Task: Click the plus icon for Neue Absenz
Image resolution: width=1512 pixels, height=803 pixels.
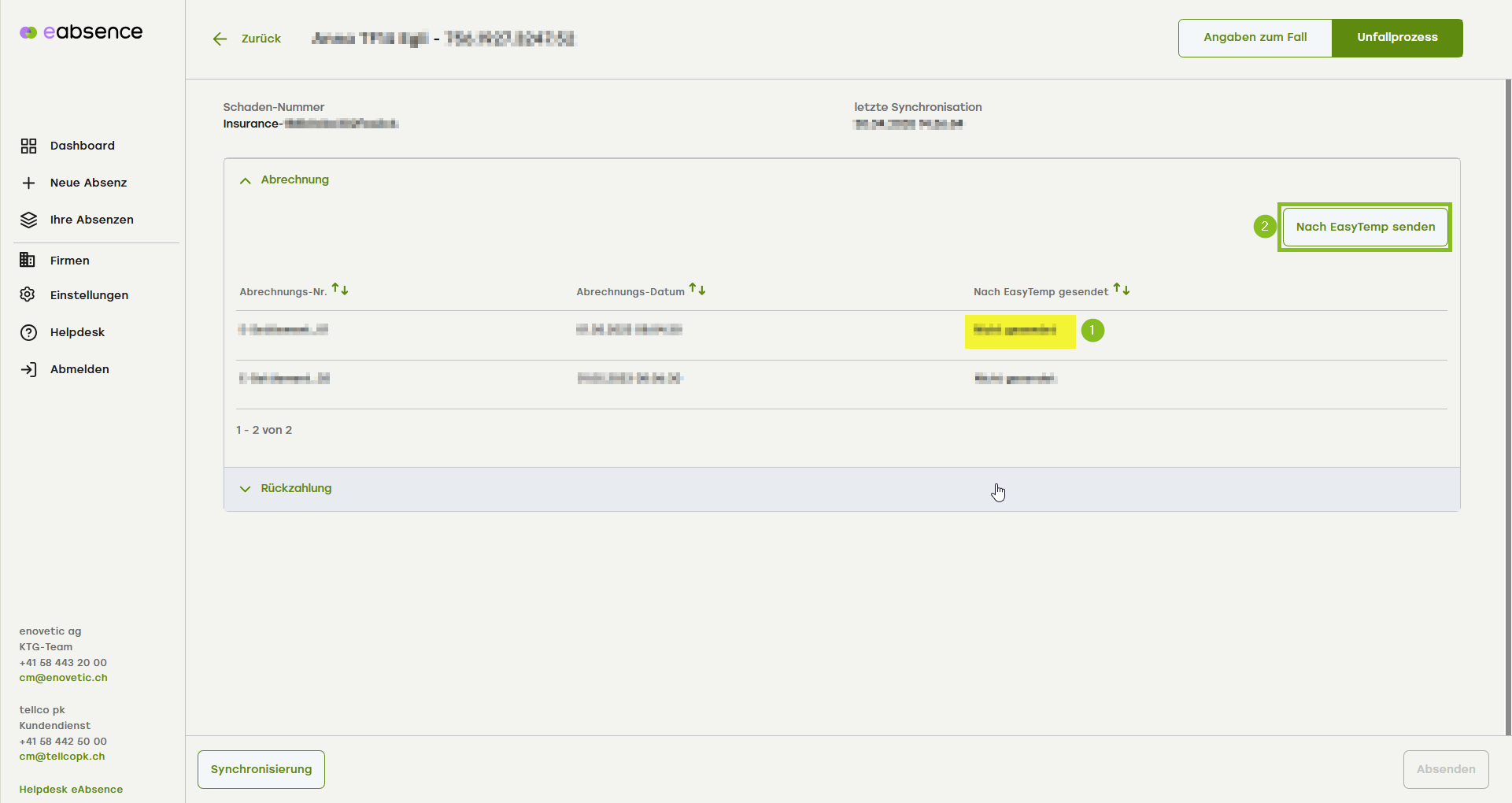Action: point(28,183)
